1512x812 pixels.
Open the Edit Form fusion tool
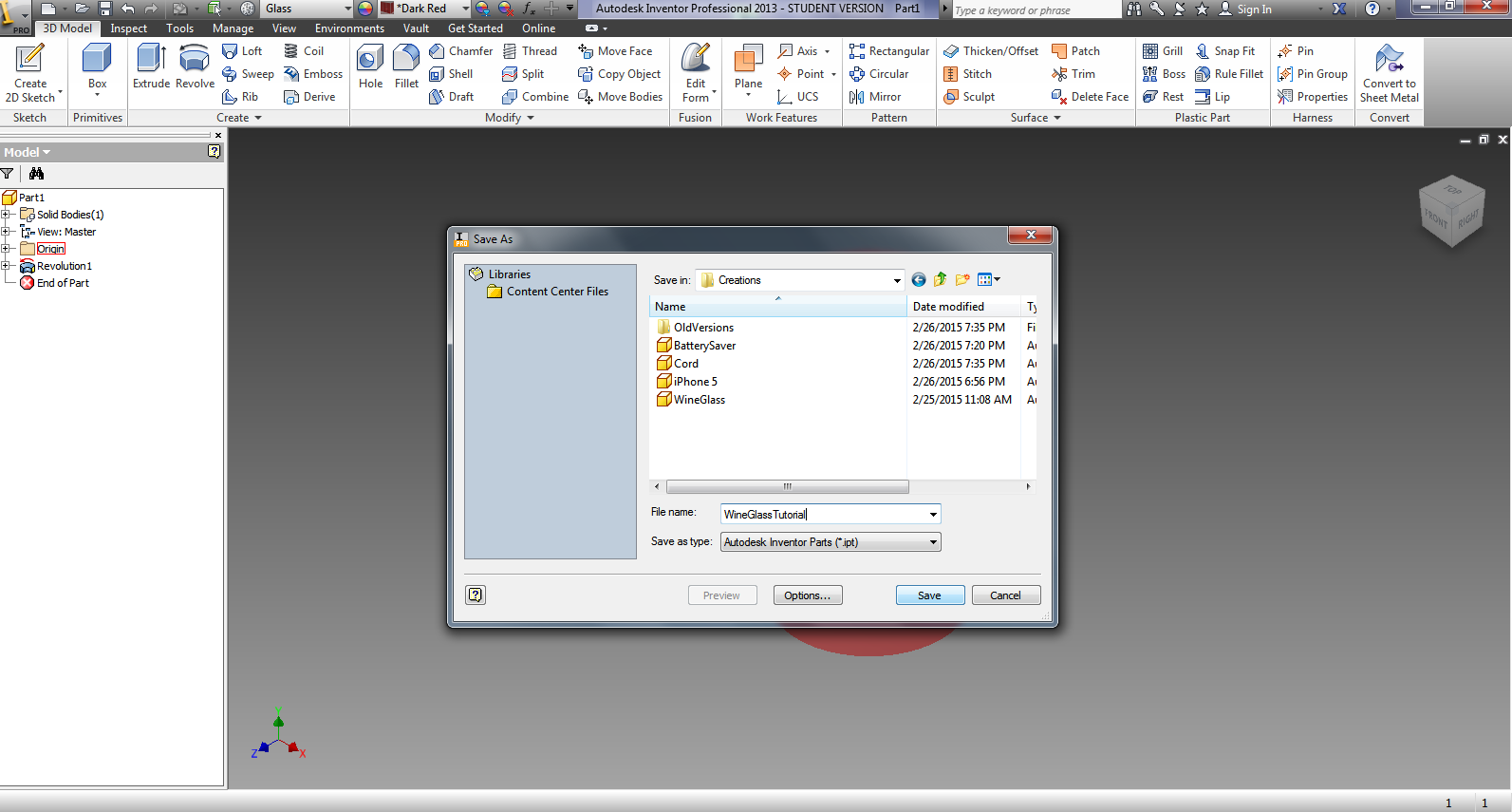tap(696, 72)
